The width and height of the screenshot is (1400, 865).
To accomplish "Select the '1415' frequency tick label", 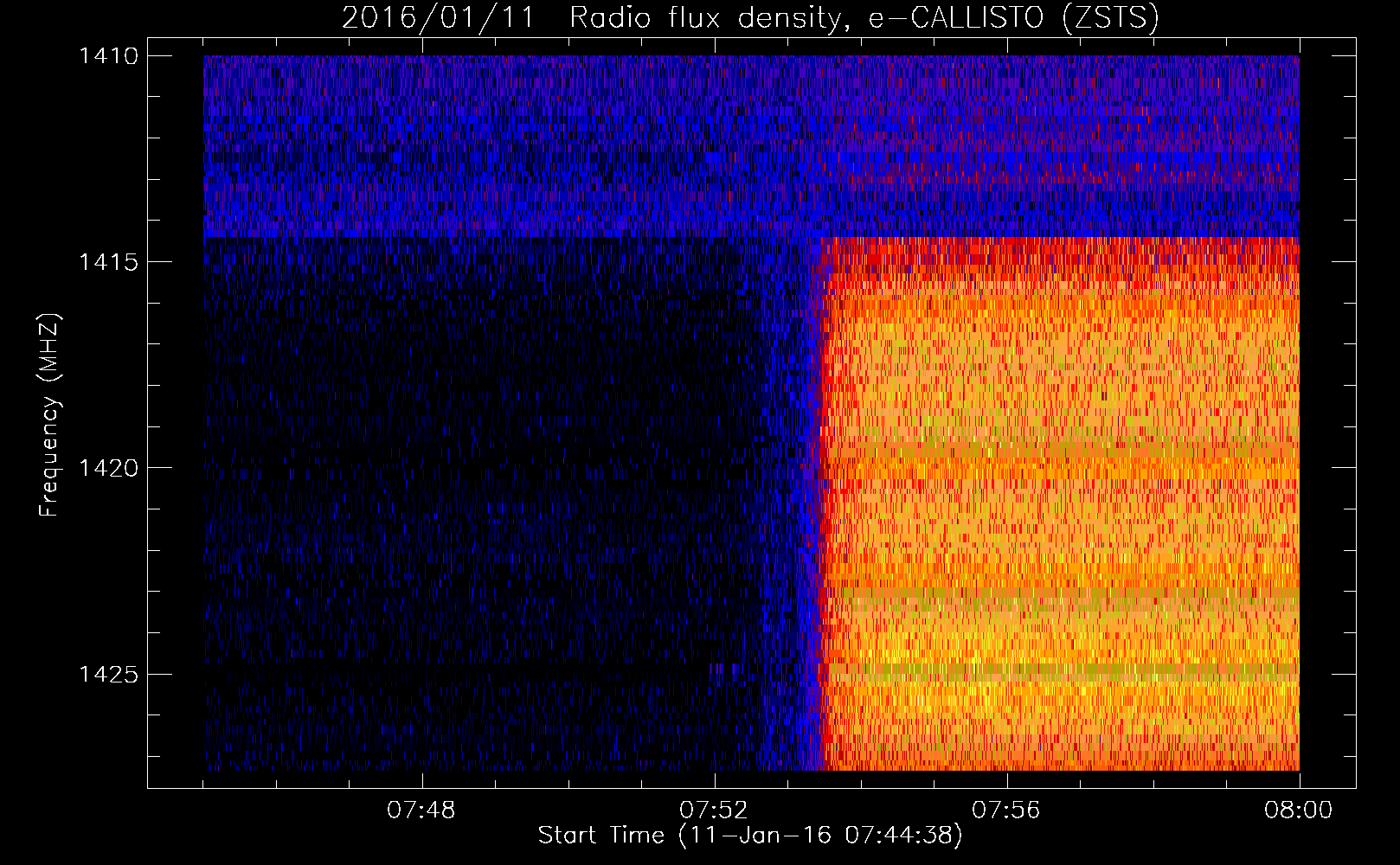I will click(x=108, y=262).
